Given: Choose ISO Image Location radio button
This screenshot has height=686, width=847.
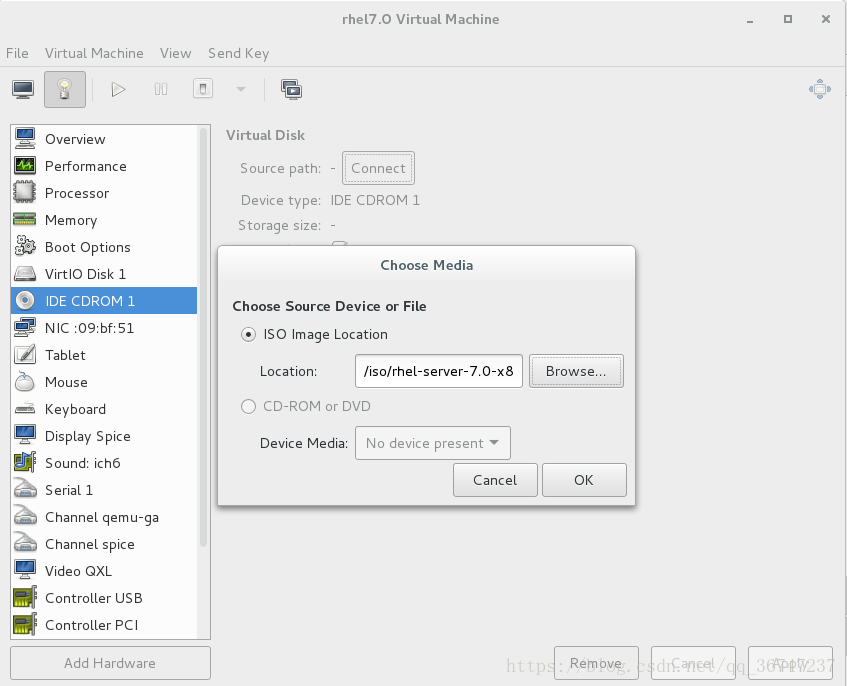Looking at the screenshot, I should coord(248,335).
